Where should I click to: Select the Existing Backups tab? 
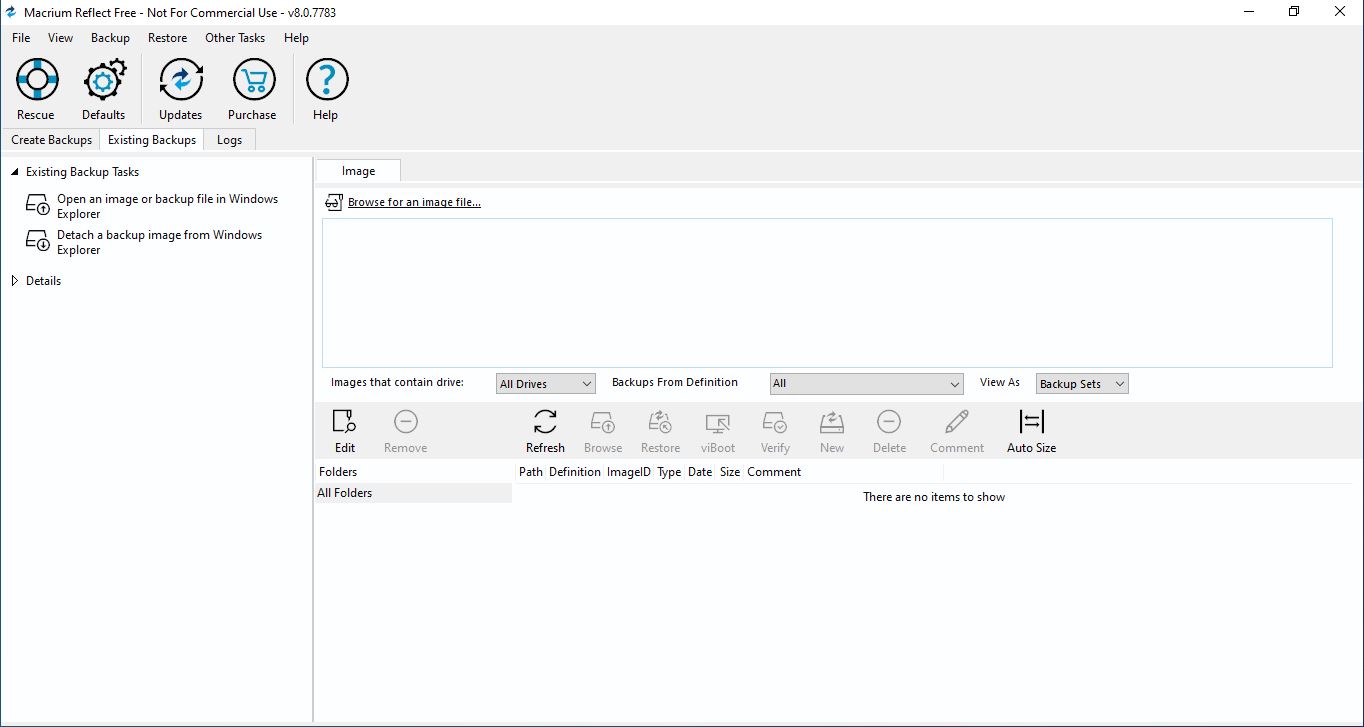click(152, 140)
